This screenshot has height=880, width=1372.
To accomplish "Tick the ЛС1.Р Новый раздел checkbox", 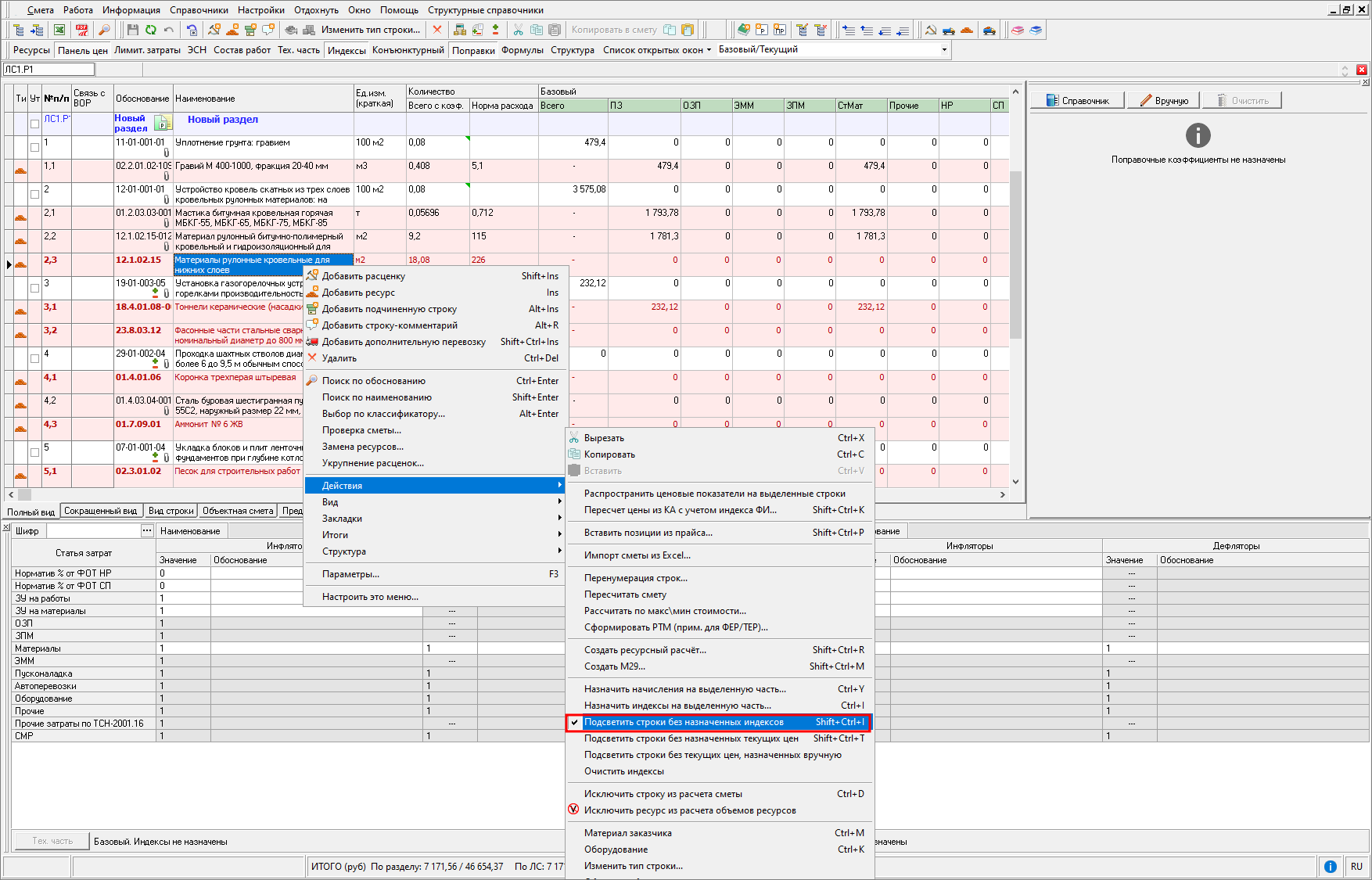I will 34,124.
